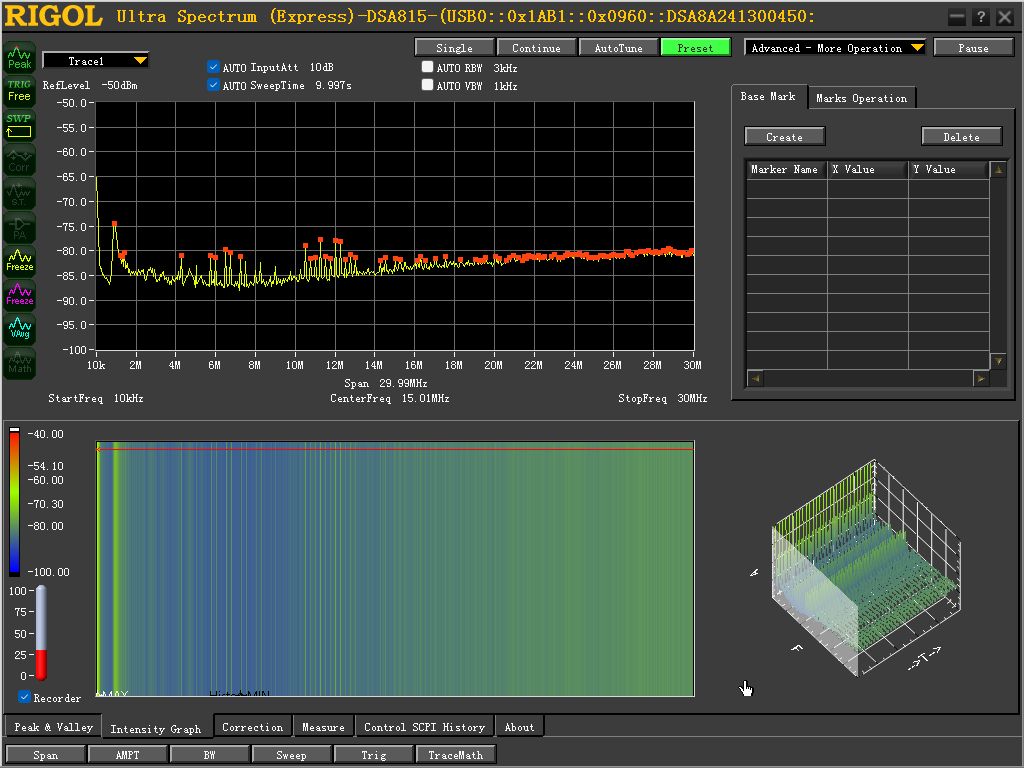
Task: Click the marker table horizontal scrollbar
Action: click(x=868, y=378)
